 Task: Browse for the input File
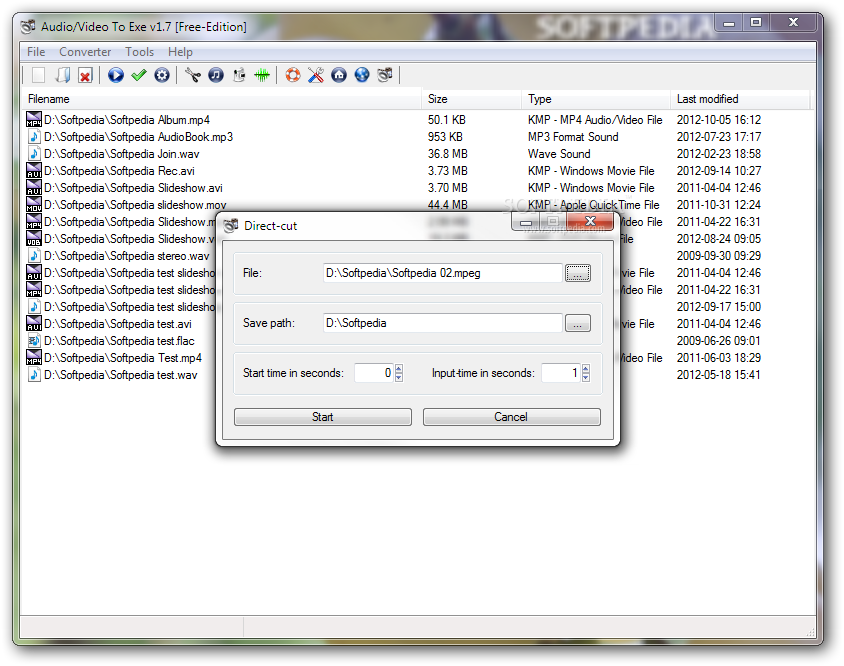point(578,273)
